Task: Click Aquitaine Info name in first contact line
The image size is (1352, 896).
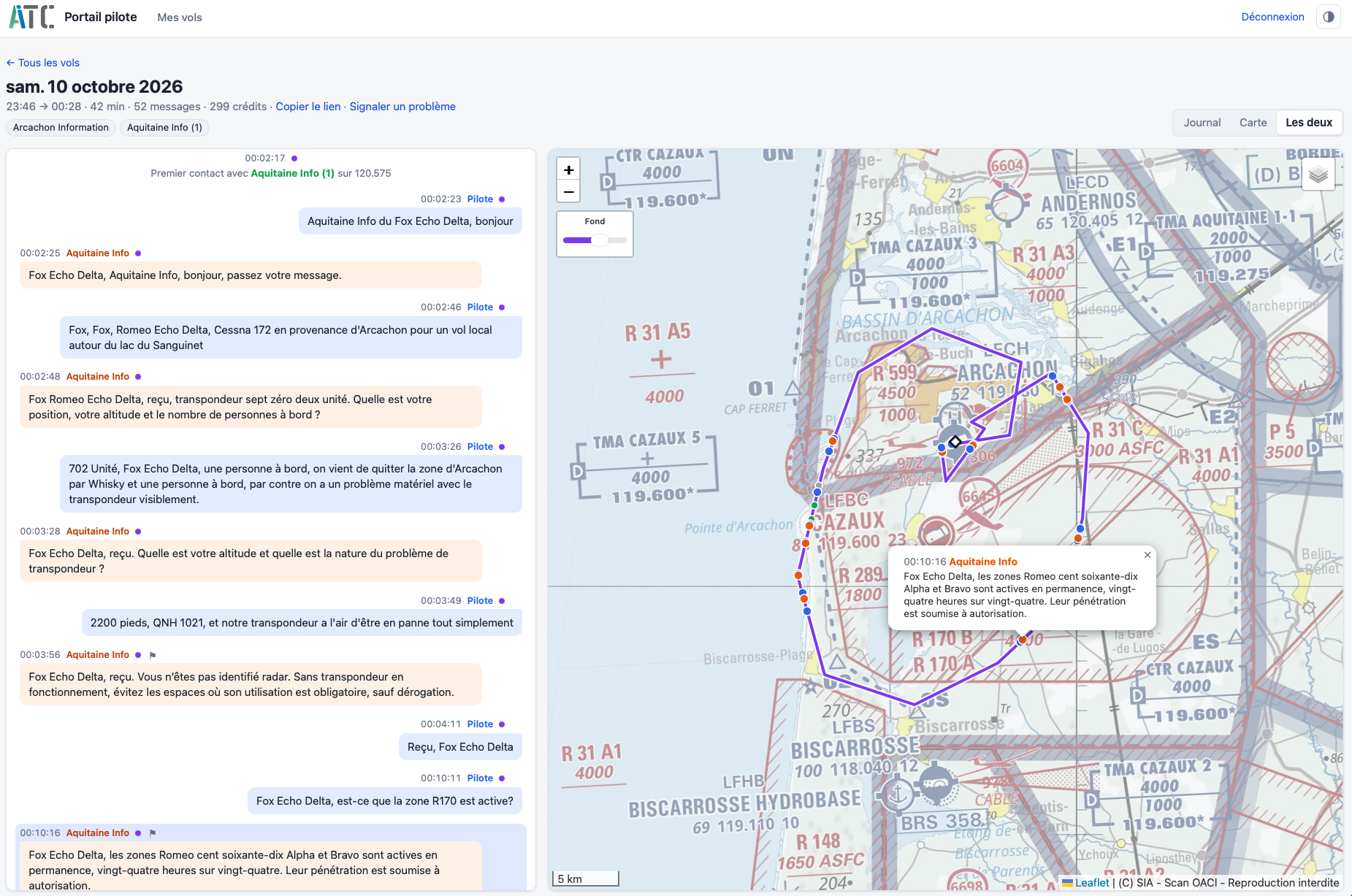Action: point(292,174)
